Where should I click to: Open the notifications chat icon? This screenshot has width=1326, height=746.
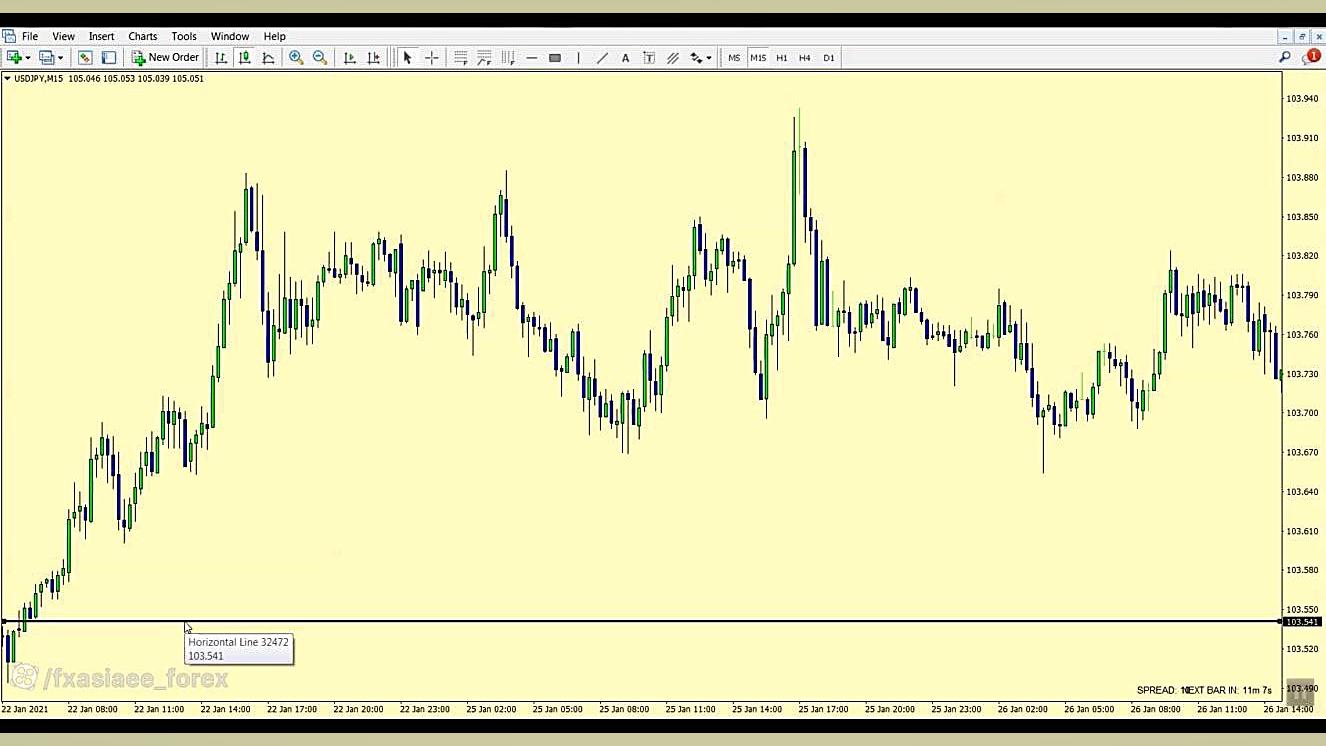(1310, 57)
